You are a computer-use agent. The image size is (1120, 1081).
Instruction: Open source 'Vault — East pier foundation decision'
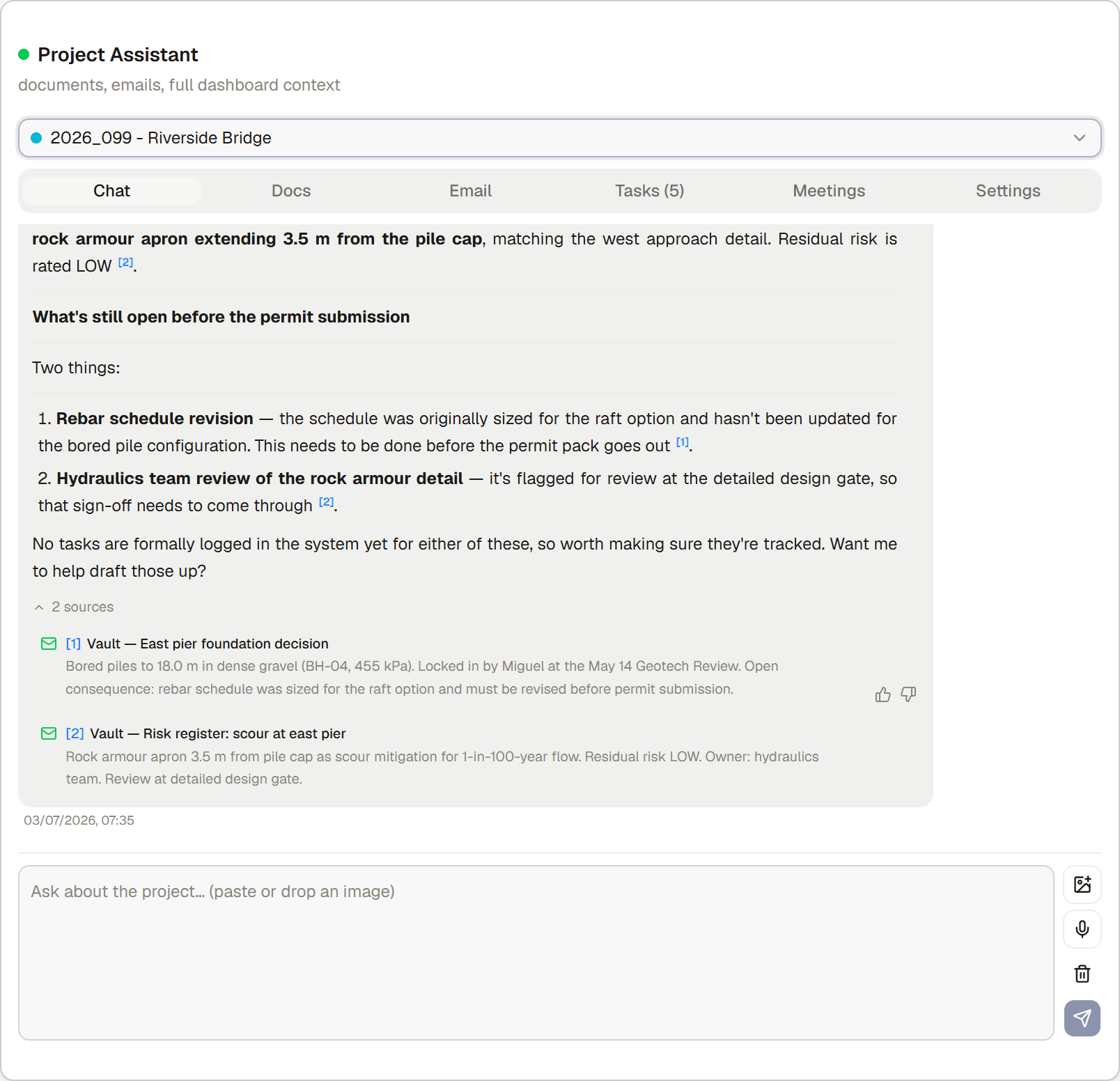208,644
